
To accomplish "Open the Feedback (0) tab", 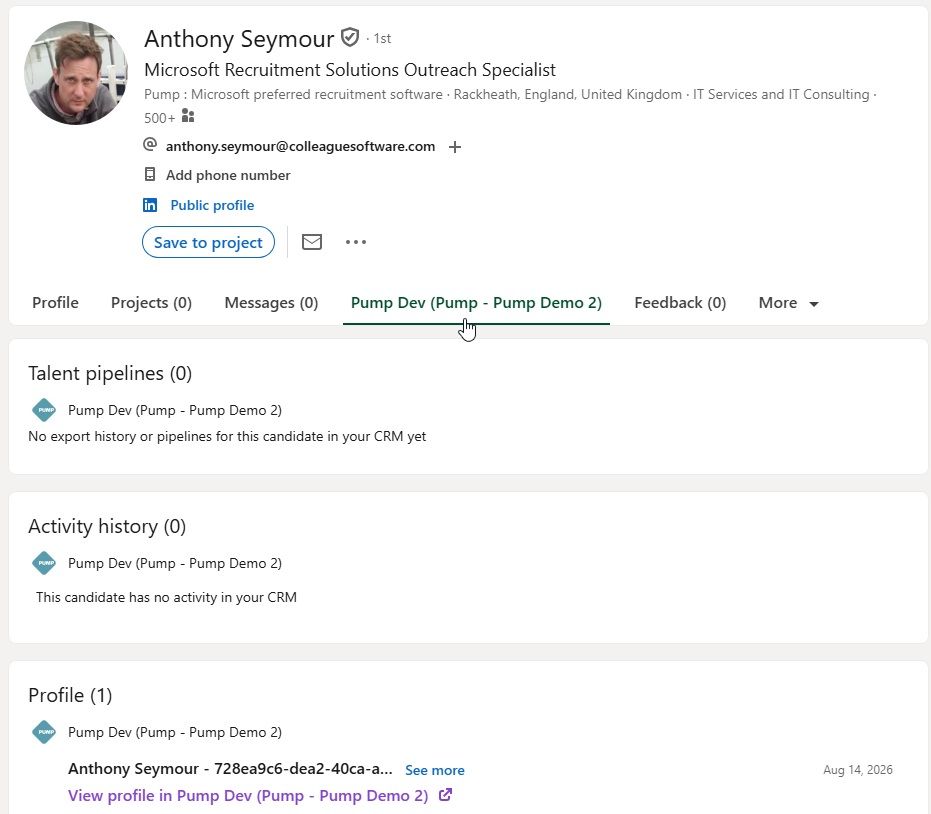I will pyautogui.click(x=680, y=303).
